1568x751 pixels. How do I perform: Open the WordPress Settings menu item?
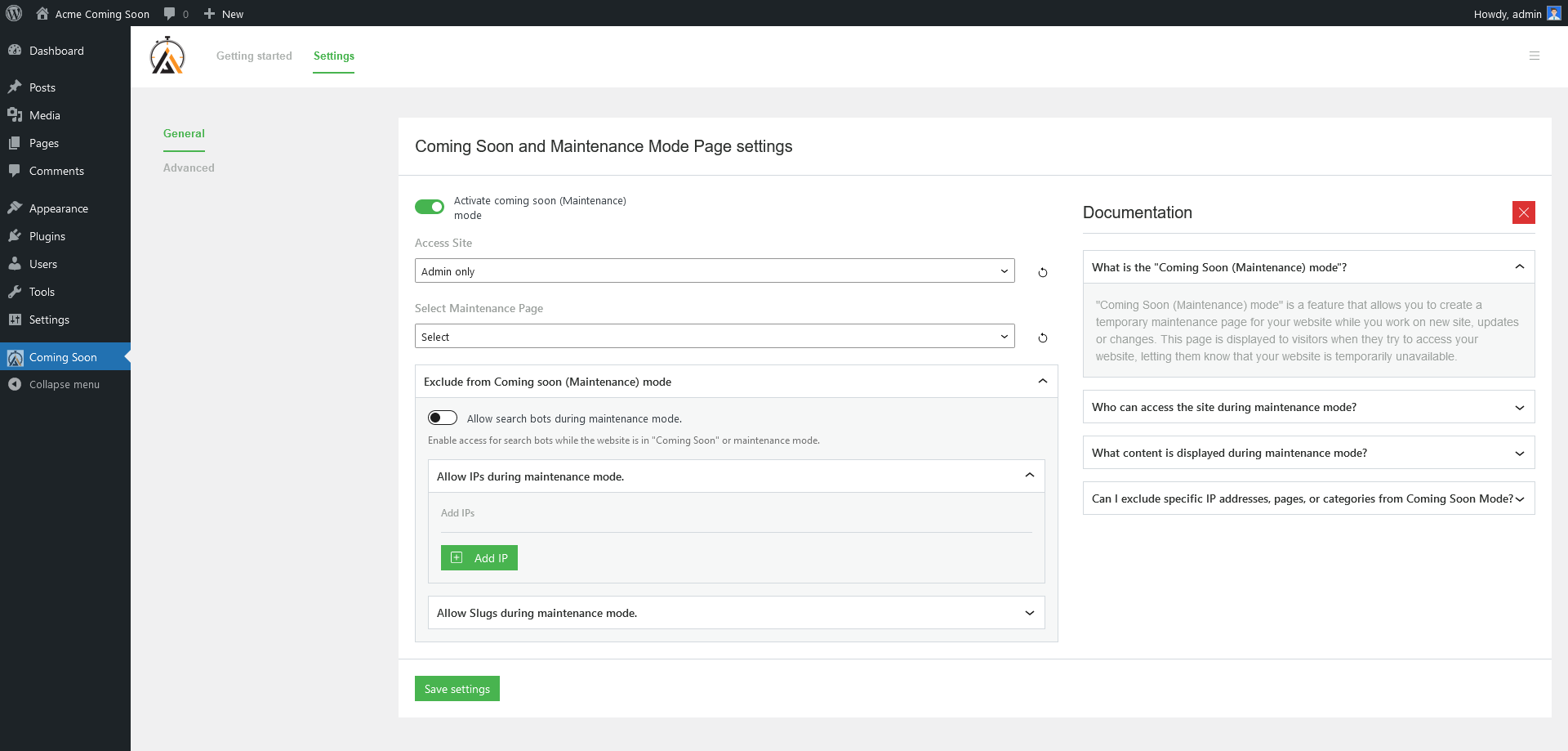(x=65, y=320)
